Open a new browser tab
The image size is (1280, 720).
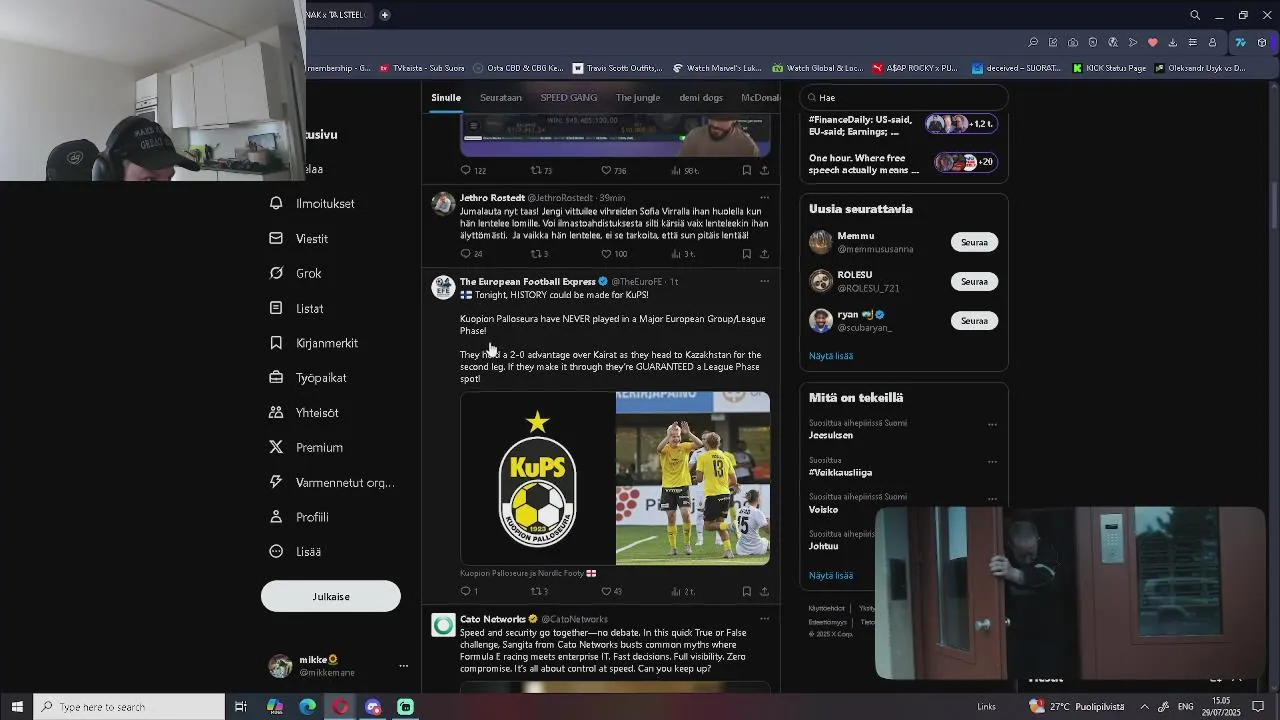[x=384, y=15]
